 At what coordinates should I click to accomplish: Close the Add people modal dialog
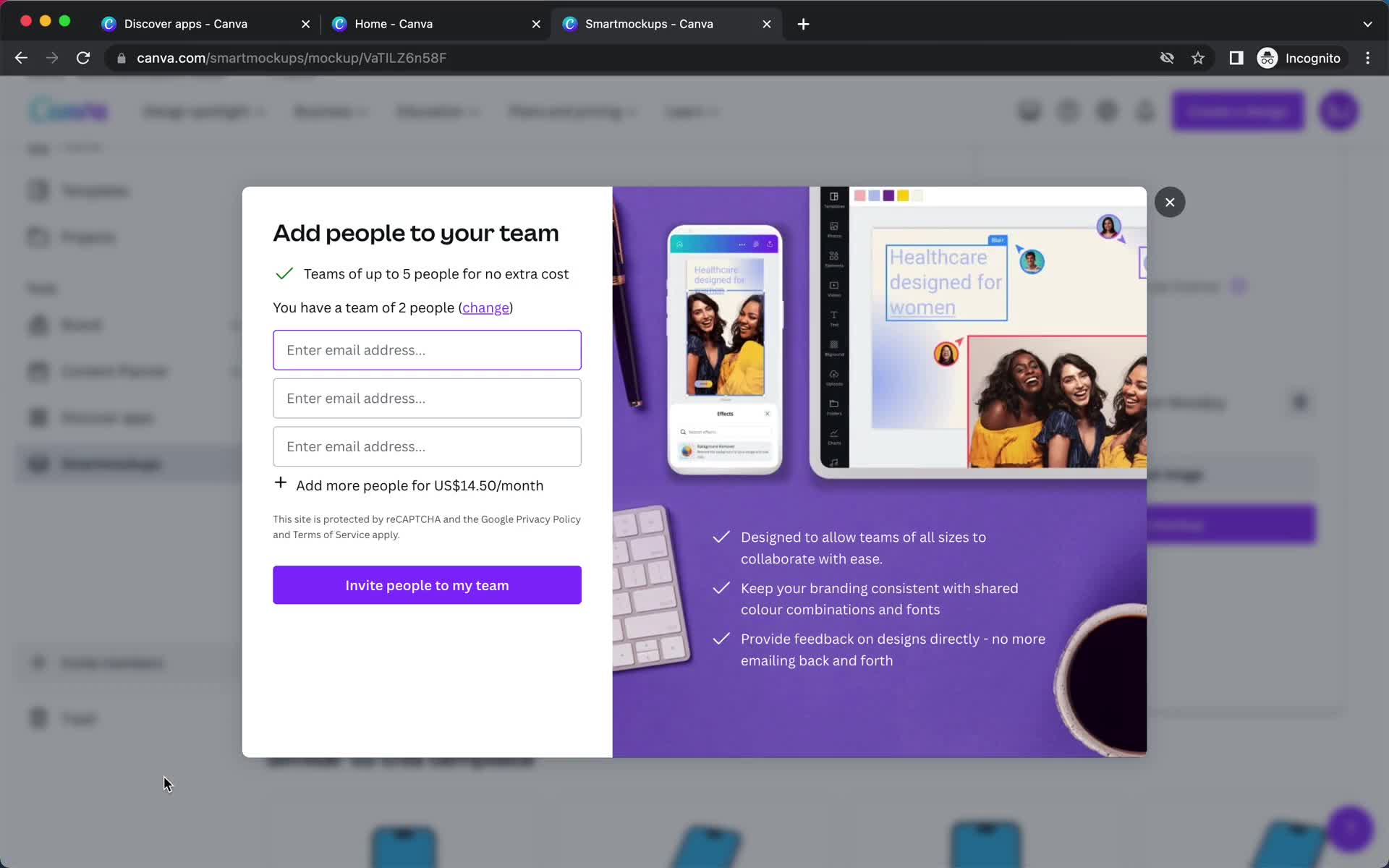[x=1170, y=202]
